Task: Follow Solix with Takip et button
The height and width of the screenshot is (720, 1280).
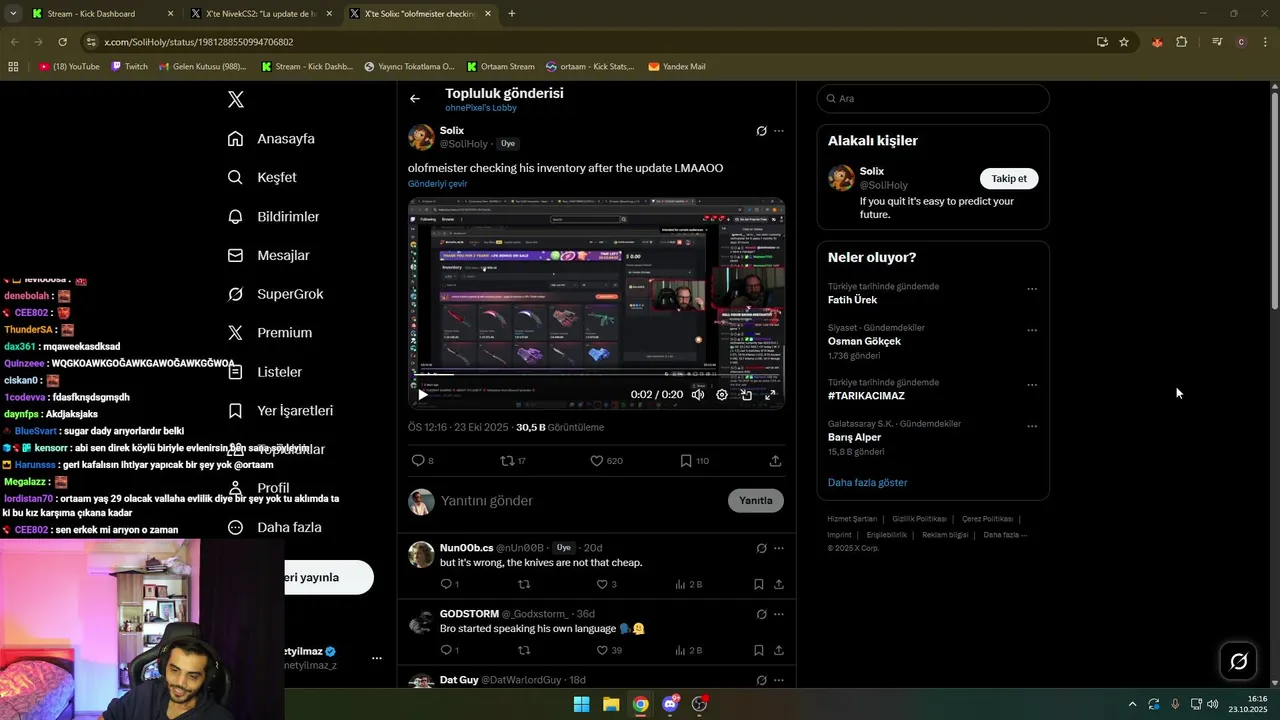Action: click(1009, 179)
